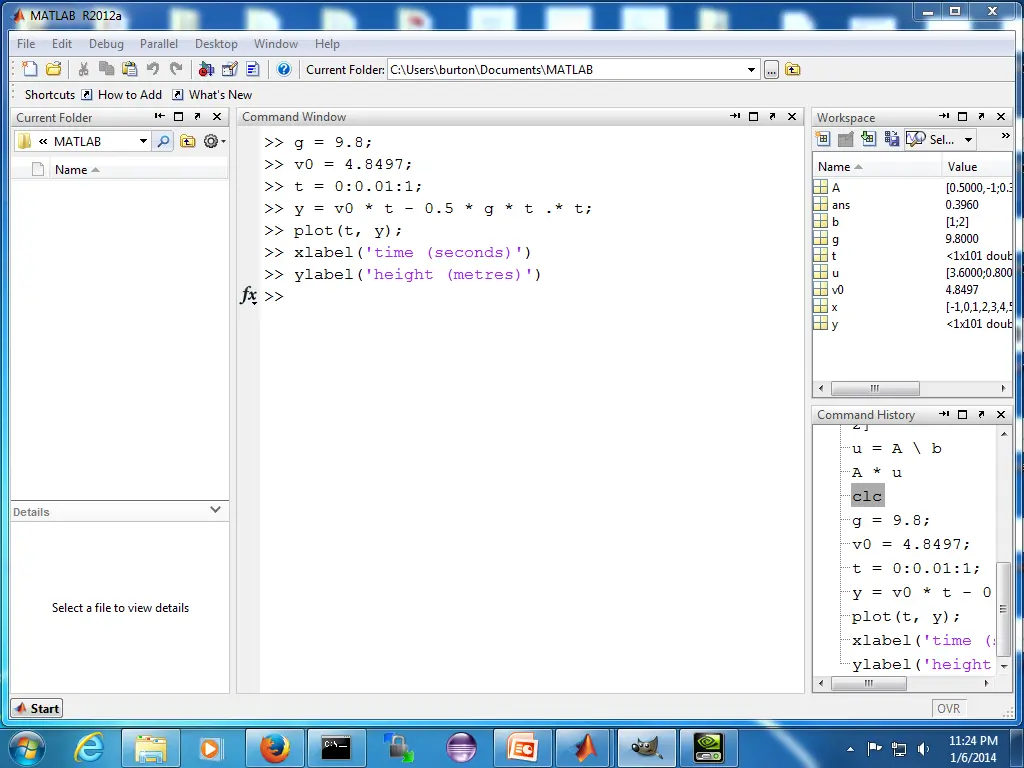1024x768 pixels.
Task: Open the Windows Start orb
Action: click(25, 748)
